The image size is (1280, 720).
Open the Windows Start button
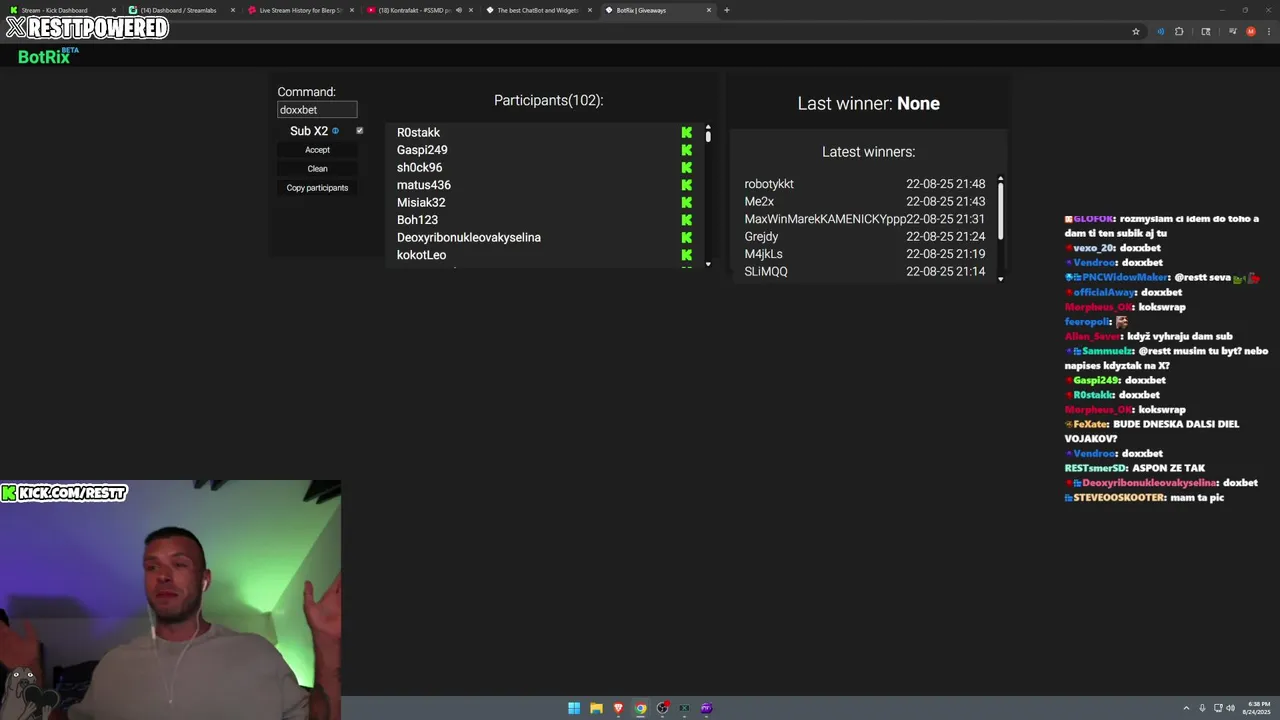[x=574, y=708]
